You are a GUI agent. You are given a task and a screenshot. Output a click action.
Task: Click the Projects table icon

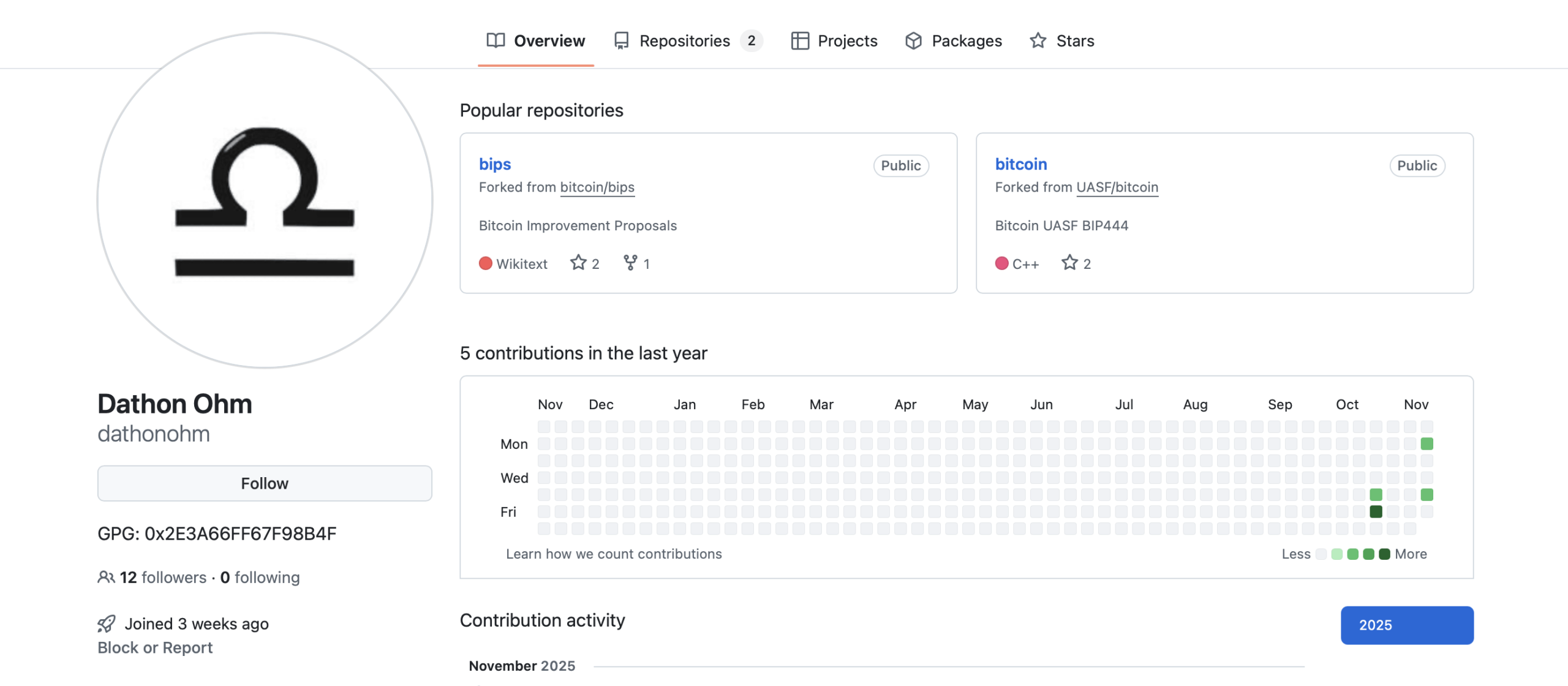pyautogui.click(x=799, y=40)
